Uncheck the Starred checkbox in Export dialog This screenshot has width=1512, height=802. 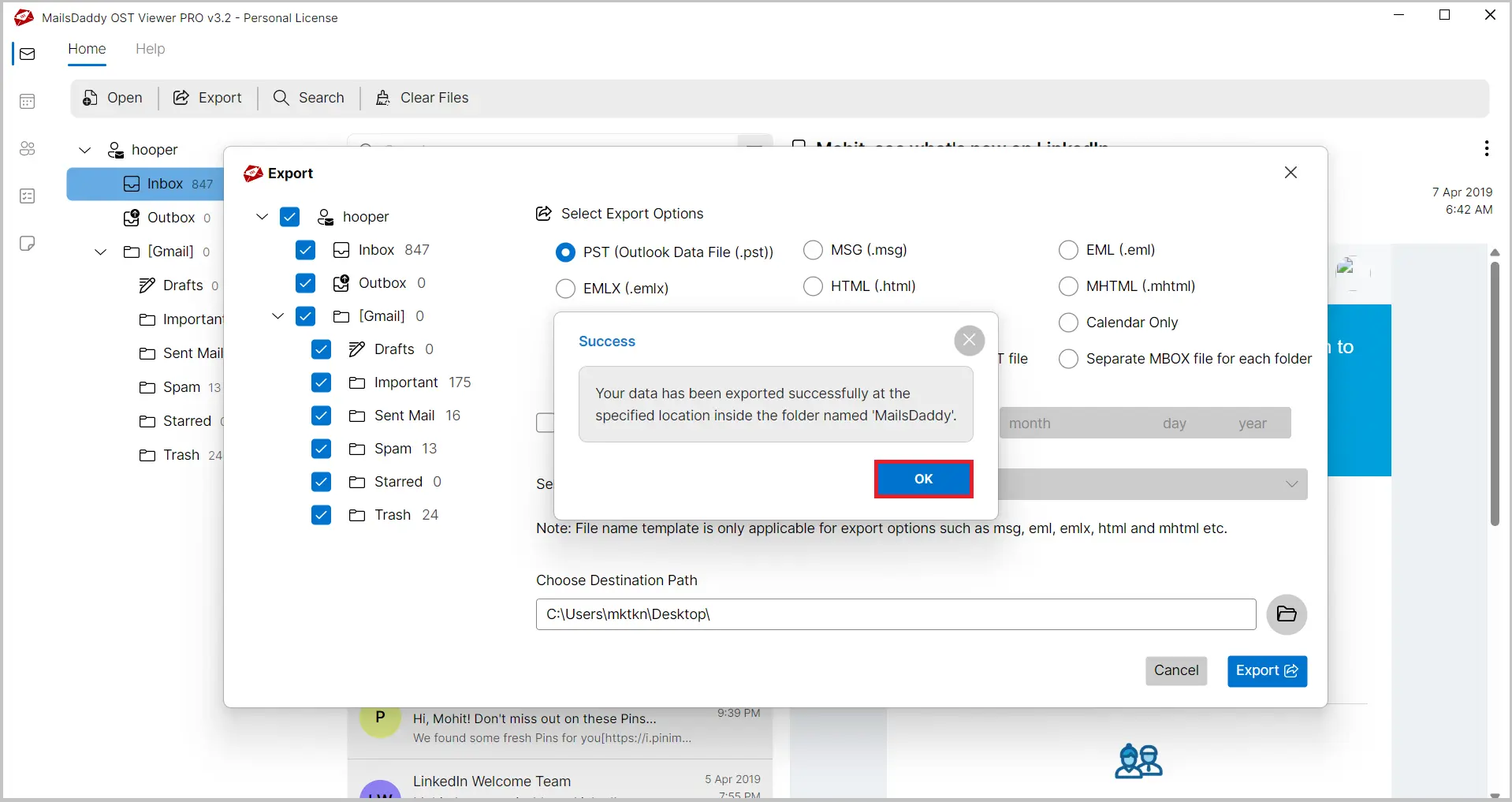(322, 482)
